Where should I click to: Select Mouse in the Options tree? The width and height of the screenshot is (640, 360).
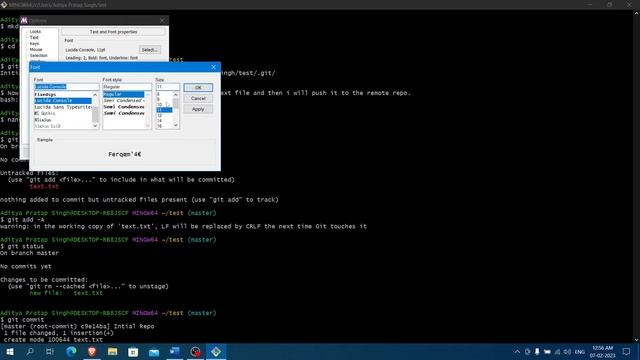coord(36,49)
